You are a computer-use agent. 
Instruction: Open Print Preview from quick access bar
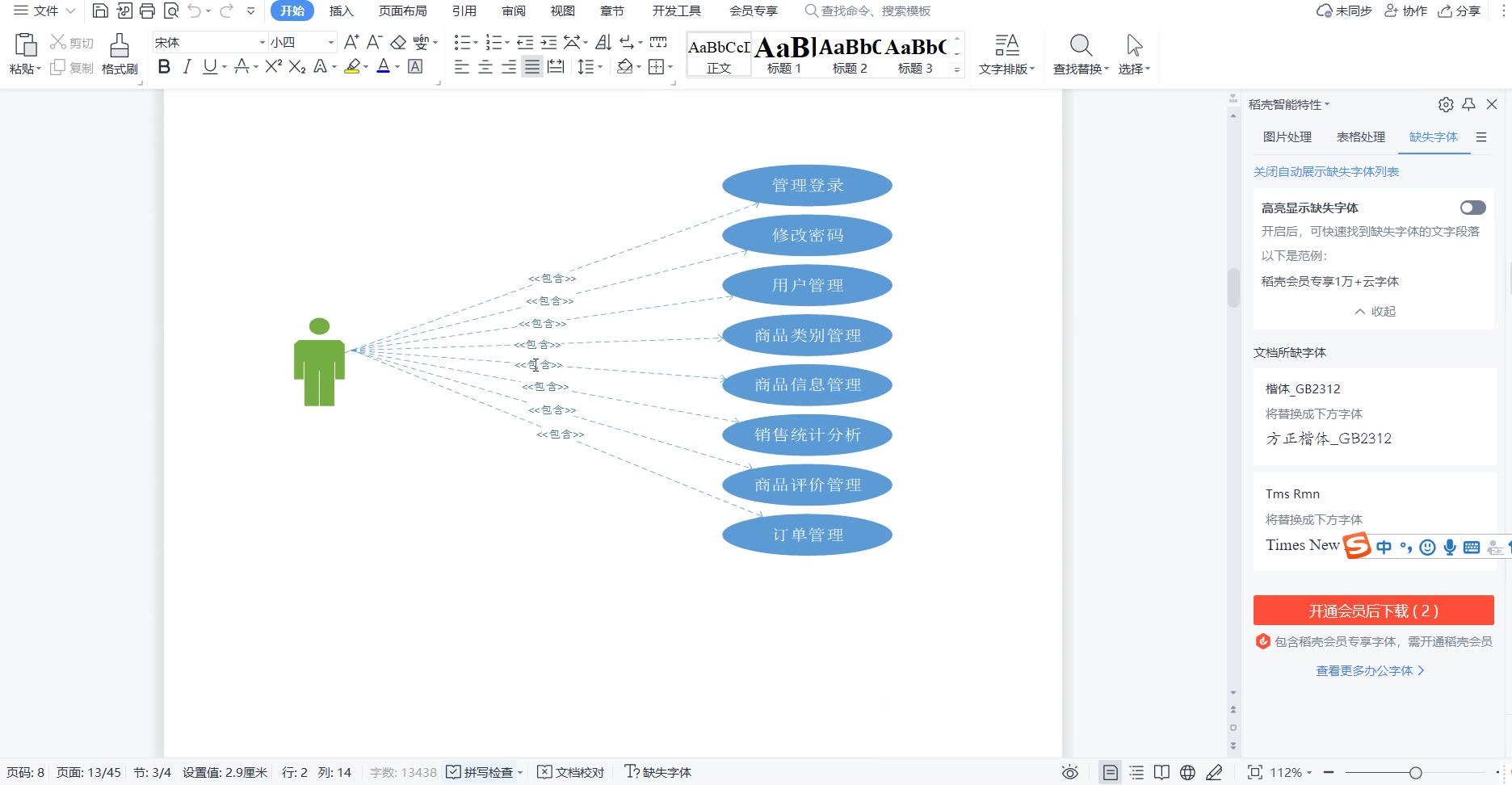click(x=170, y=10)
